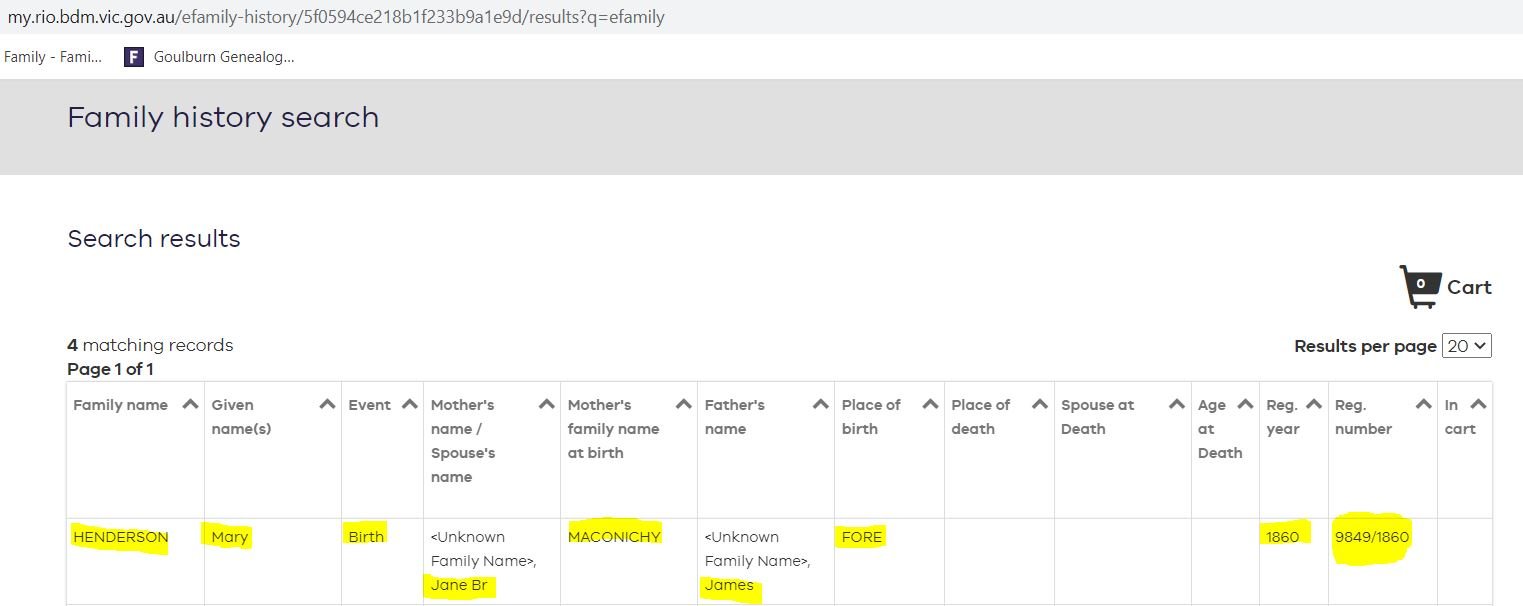The height and width of the screenshot is (606, 1523).
Task: Select the HENDERSON family name cell
Action: [121, 537]
